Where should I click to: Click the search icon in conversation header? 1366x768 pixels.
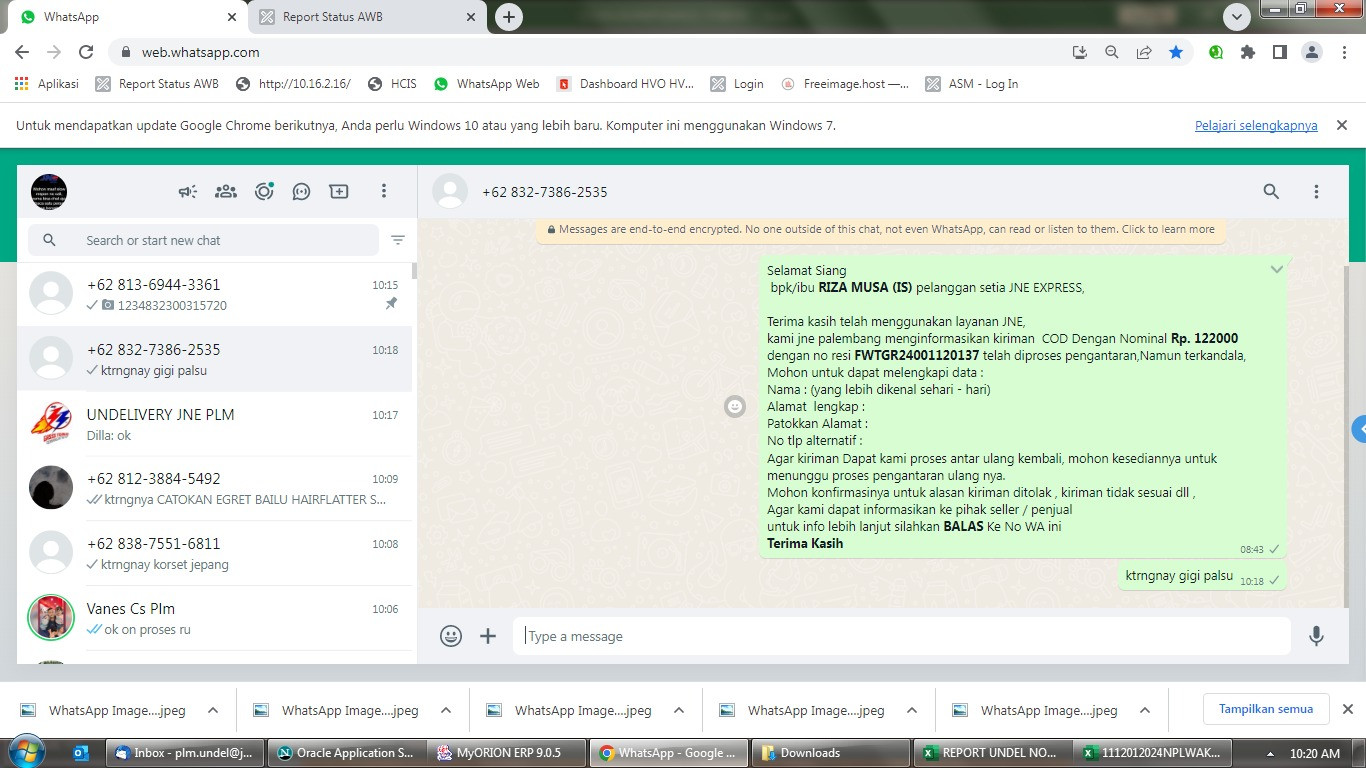pyautogui.click(x=1271, y=191)
